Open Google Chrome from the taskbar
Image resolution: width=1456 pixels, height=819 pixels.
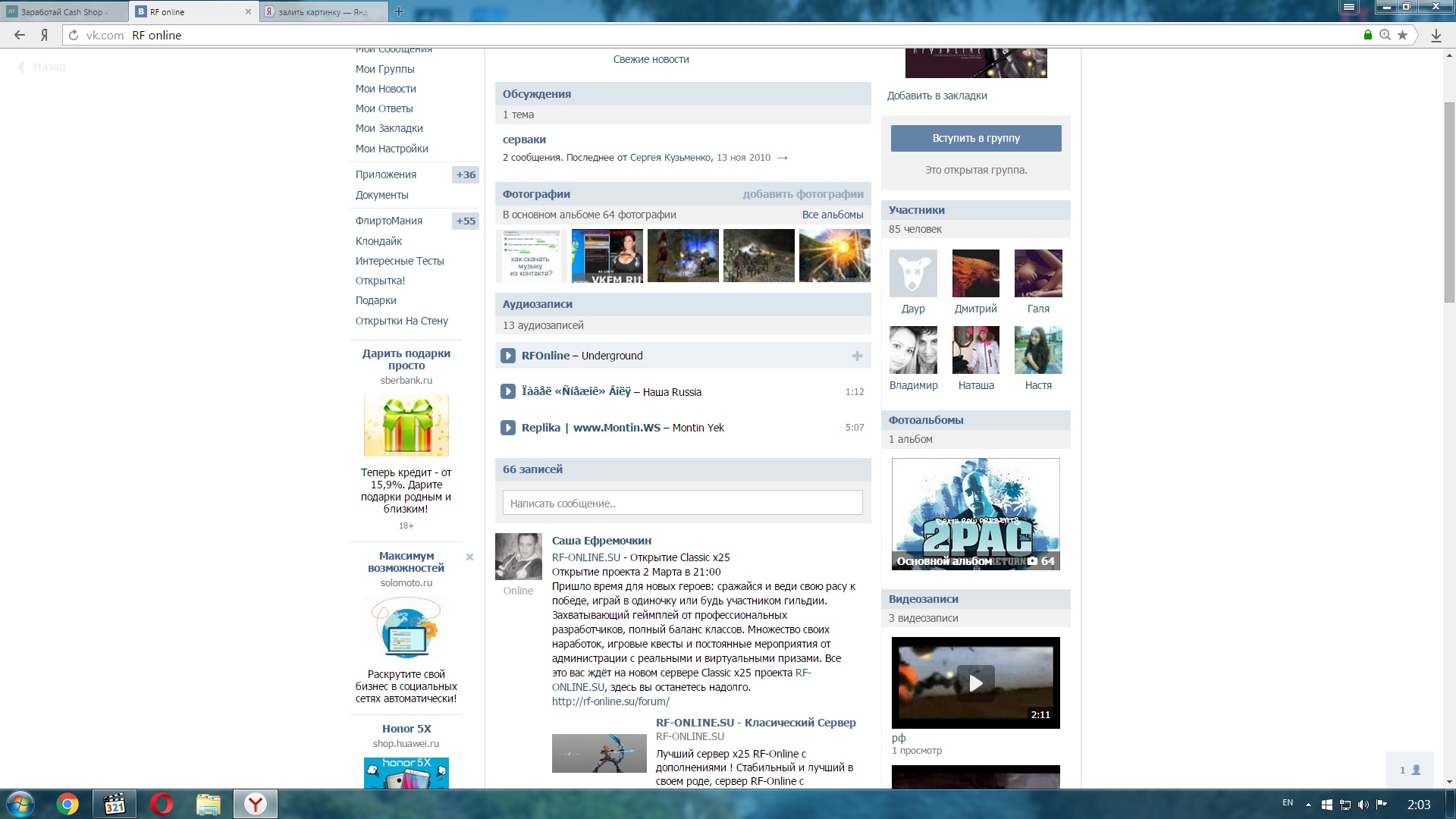click(67, 804)
